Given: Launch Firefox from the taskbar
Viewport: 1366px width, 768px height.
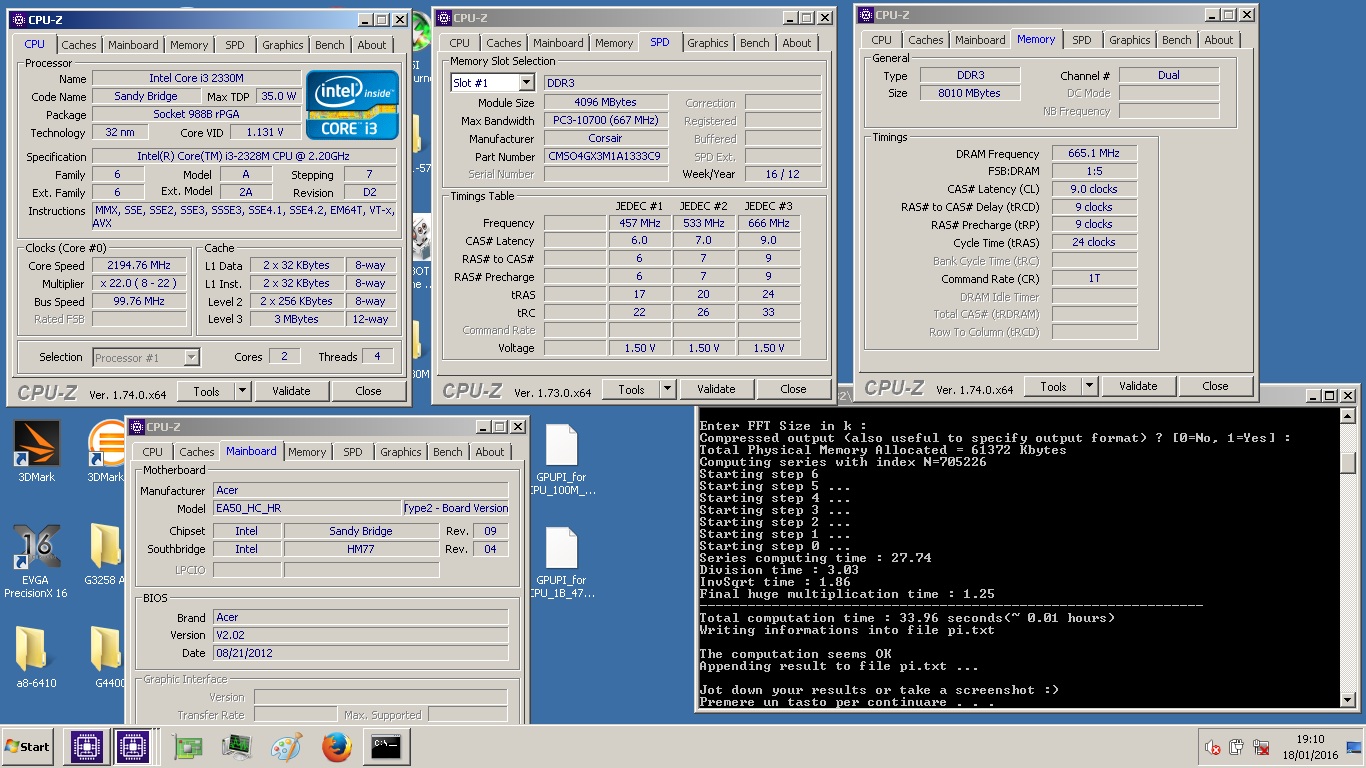Looking at the screenshot, I should tap(337, 746).
